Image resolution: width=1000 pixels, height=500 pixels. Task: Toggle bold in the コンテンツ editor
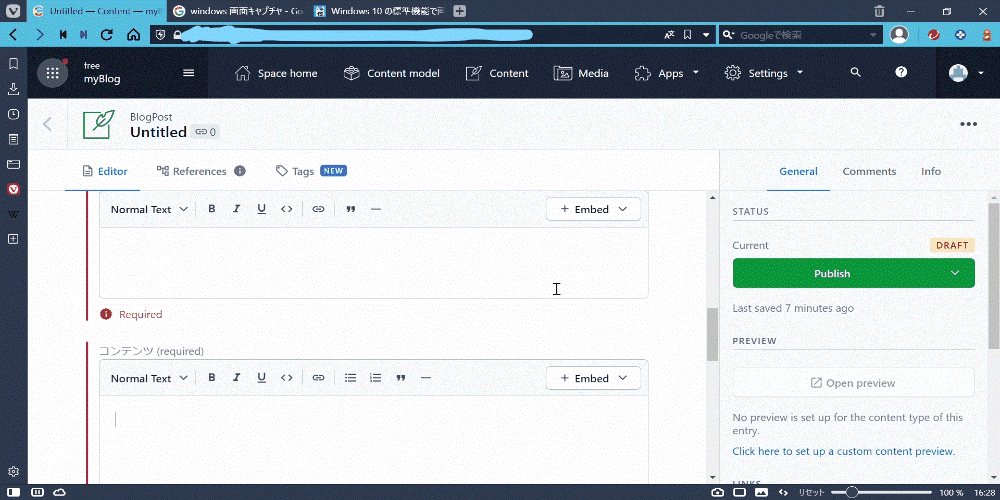coord(212,378)
